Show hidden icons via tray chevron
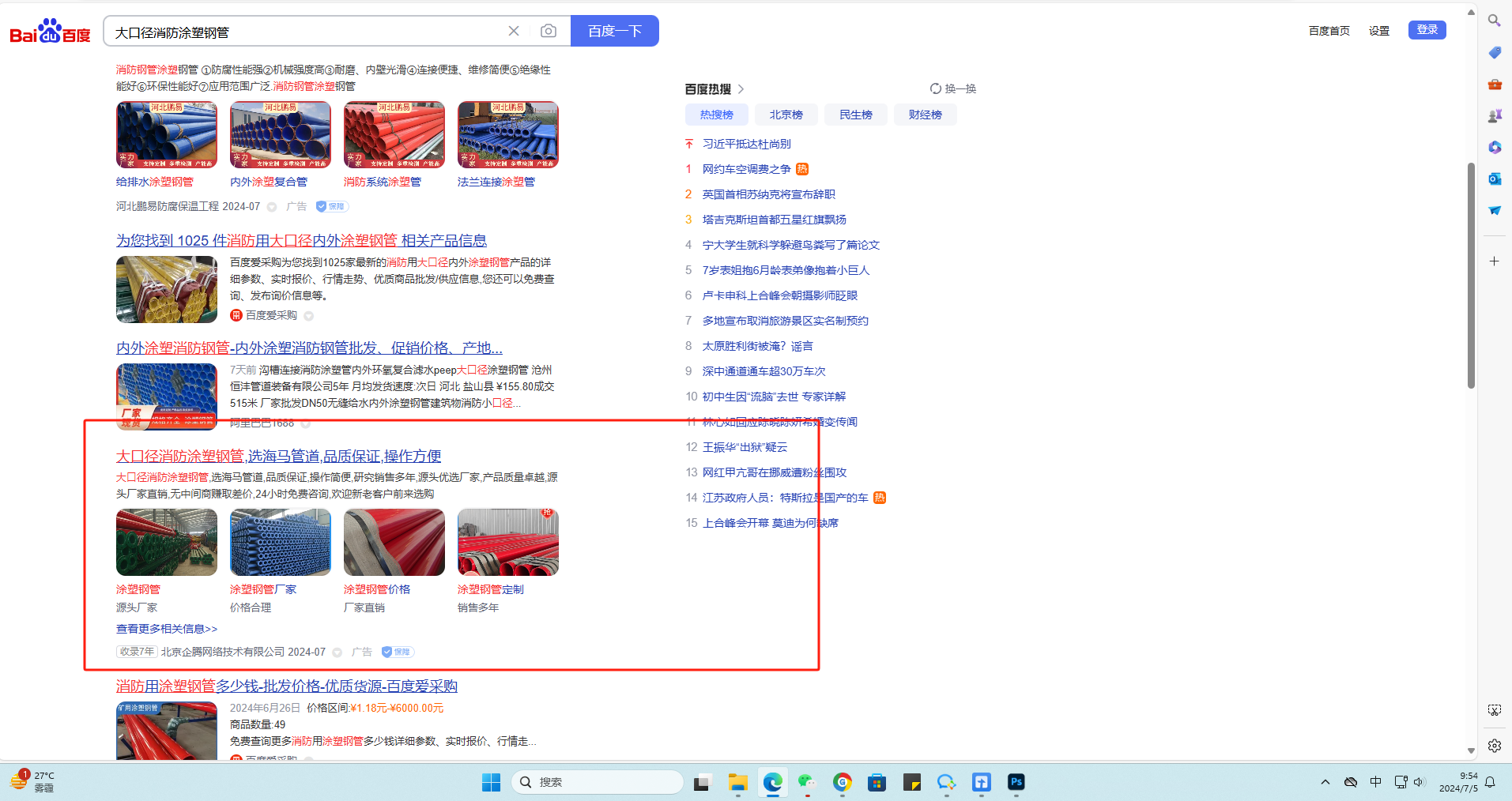Screen dimensions: 1512x801 pos(1325,782)
